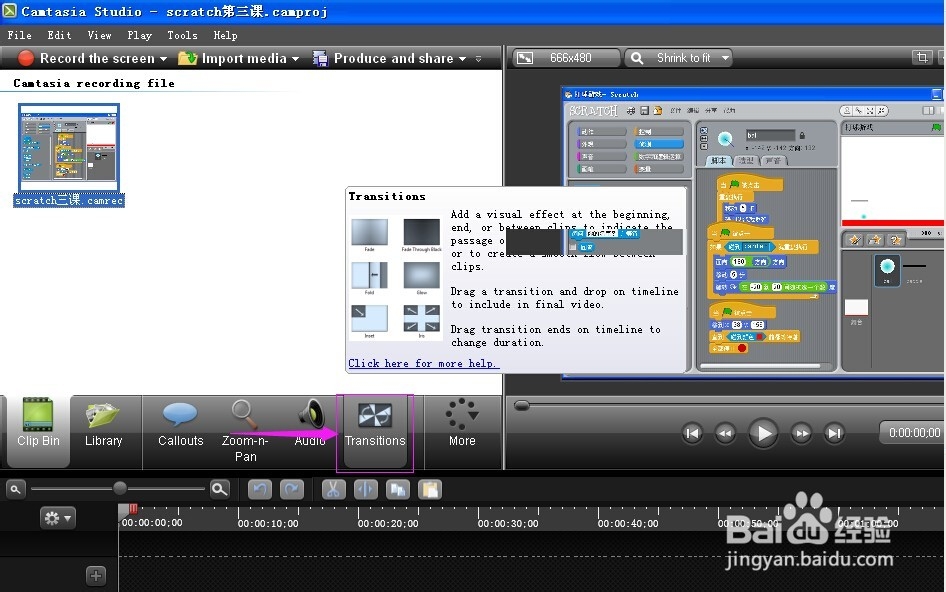Click the Play button in preview
946x592 pixels.
coord(763,433)
